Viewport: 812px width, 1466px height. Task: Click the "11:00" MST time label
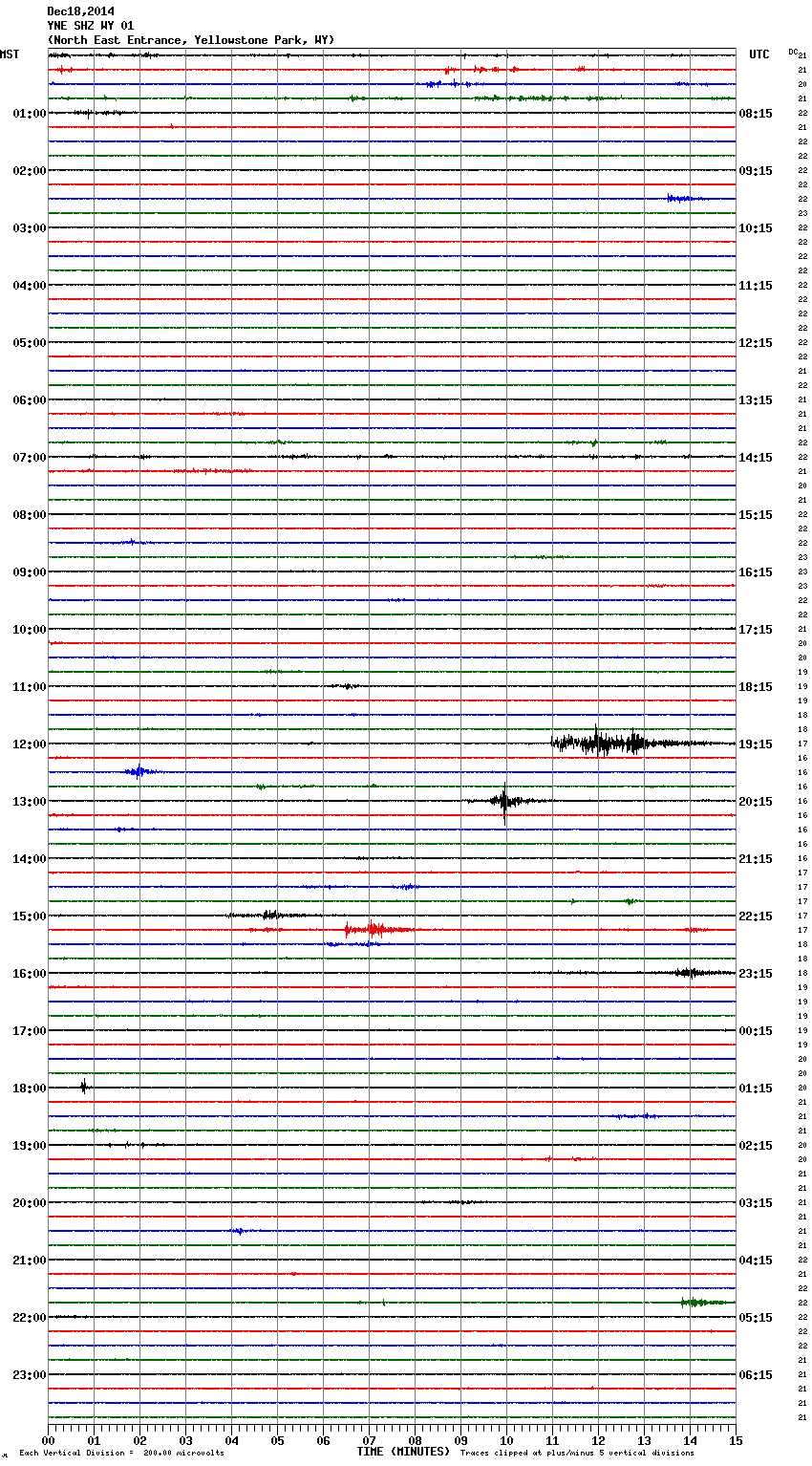(30, 687)
